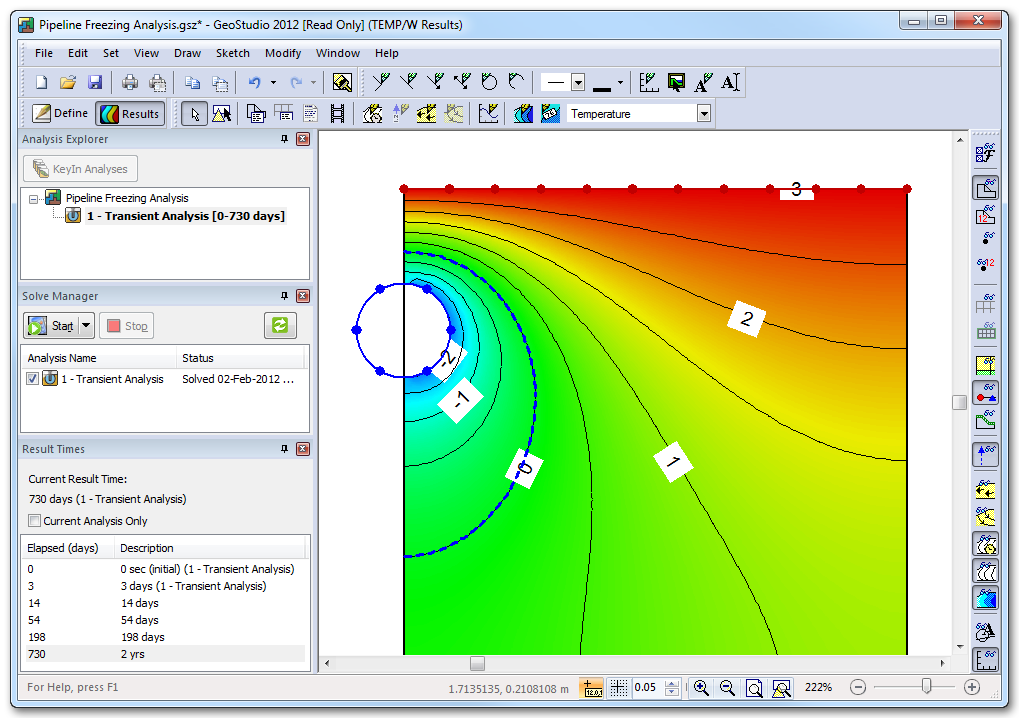Screen dimensions: 1019x718
Task: Click the Draw Graph chart icon
Action: tap(489, 114)
